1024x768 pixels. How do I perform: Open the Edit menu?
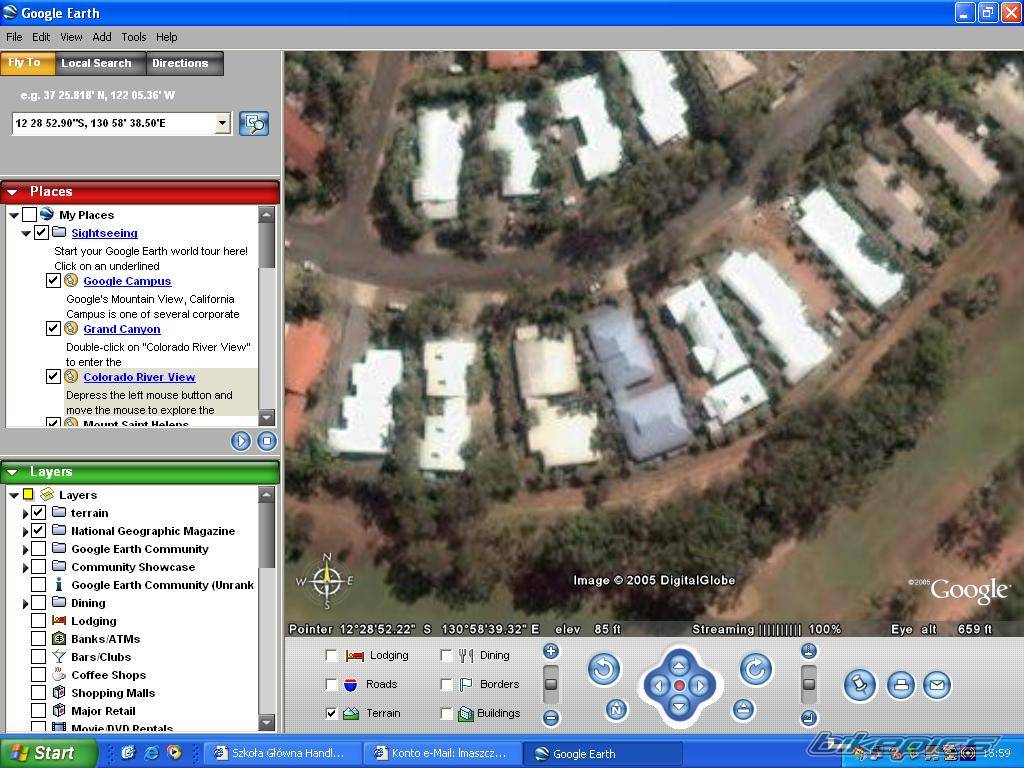pyautogui.click(x=41, y=37)
